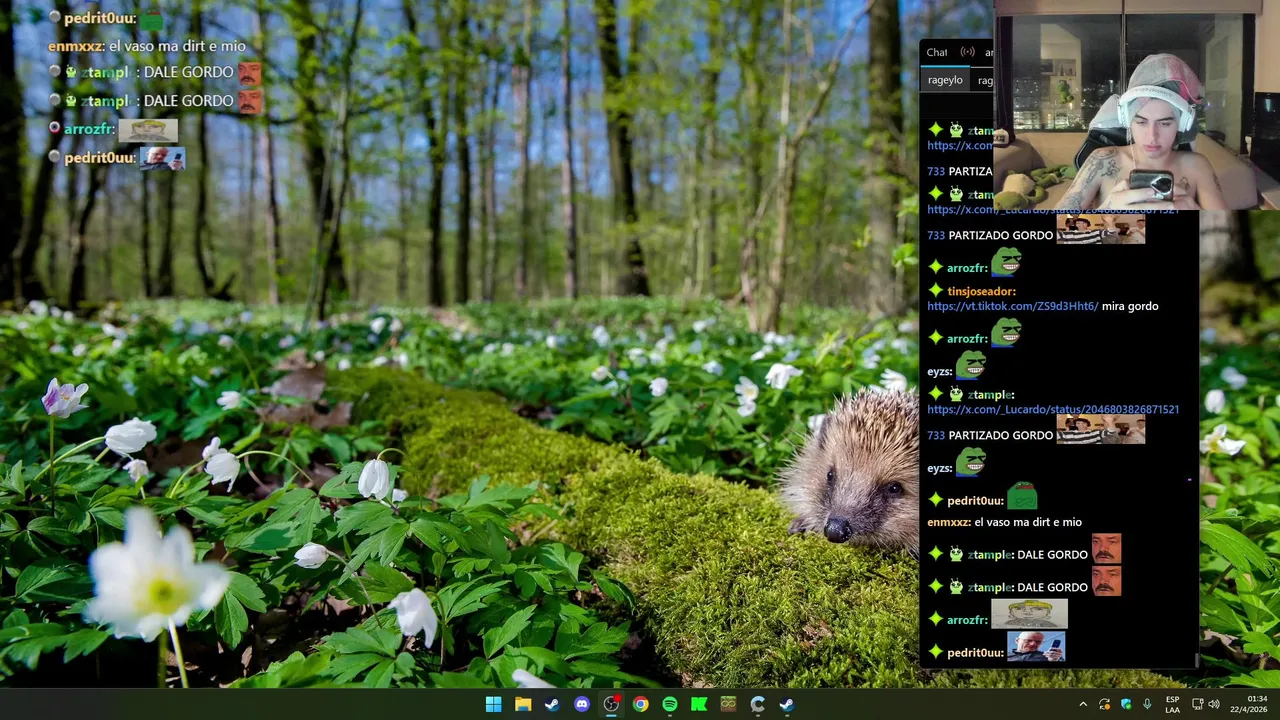1280x720 pixels.
Task: Switch the ESP LAA input language
Action: point(1172,704)
